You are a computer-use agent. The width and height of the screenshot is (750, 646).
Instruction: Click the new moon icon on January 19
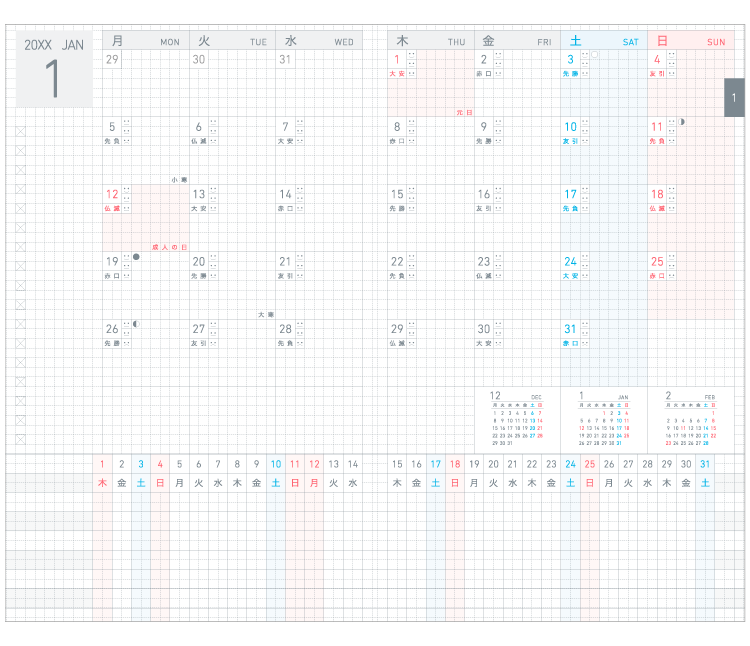tap(136, 257)
